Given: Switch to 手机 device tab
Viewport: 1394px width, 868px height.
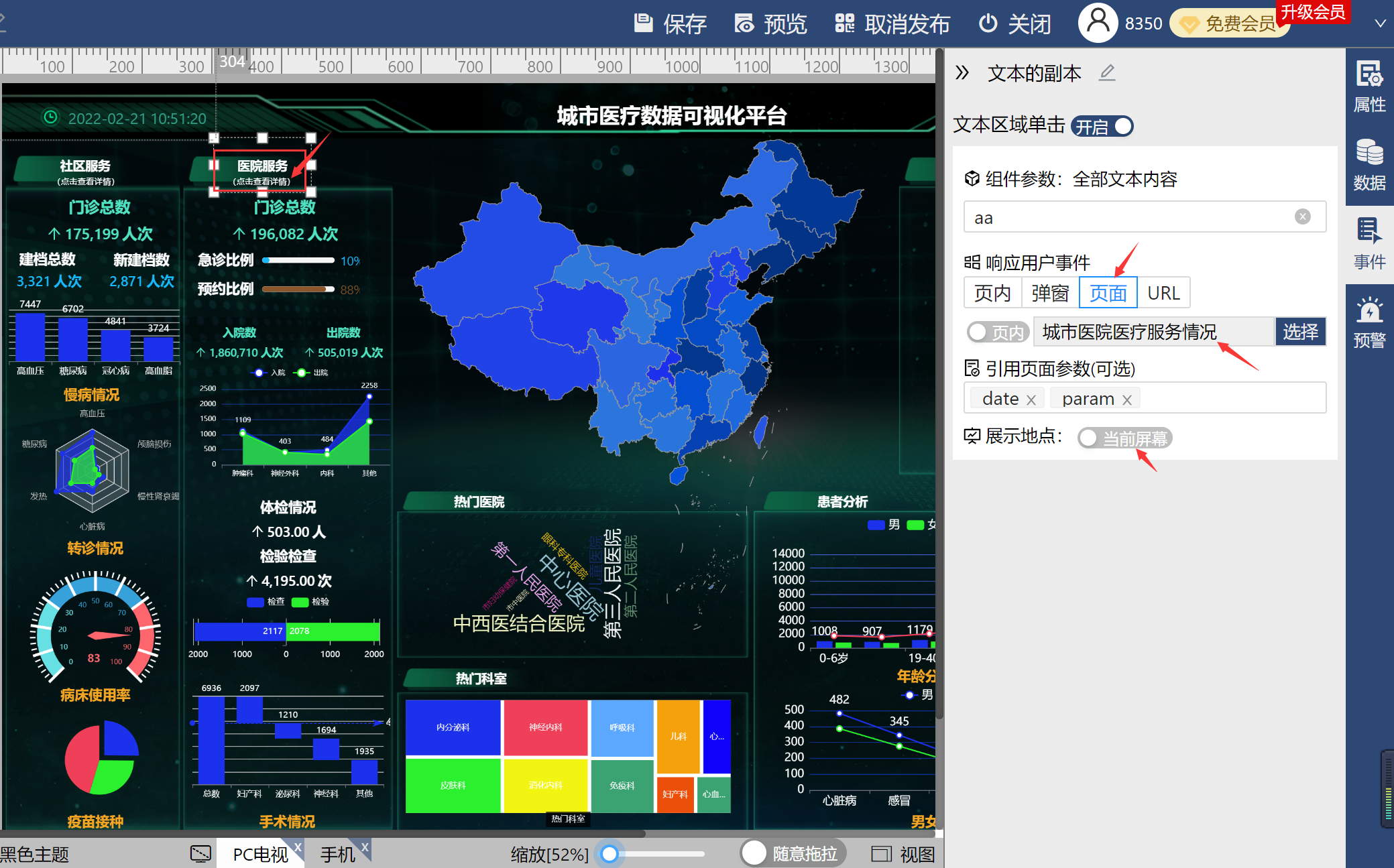Looking at the screenshot, I should pos(337,854).
